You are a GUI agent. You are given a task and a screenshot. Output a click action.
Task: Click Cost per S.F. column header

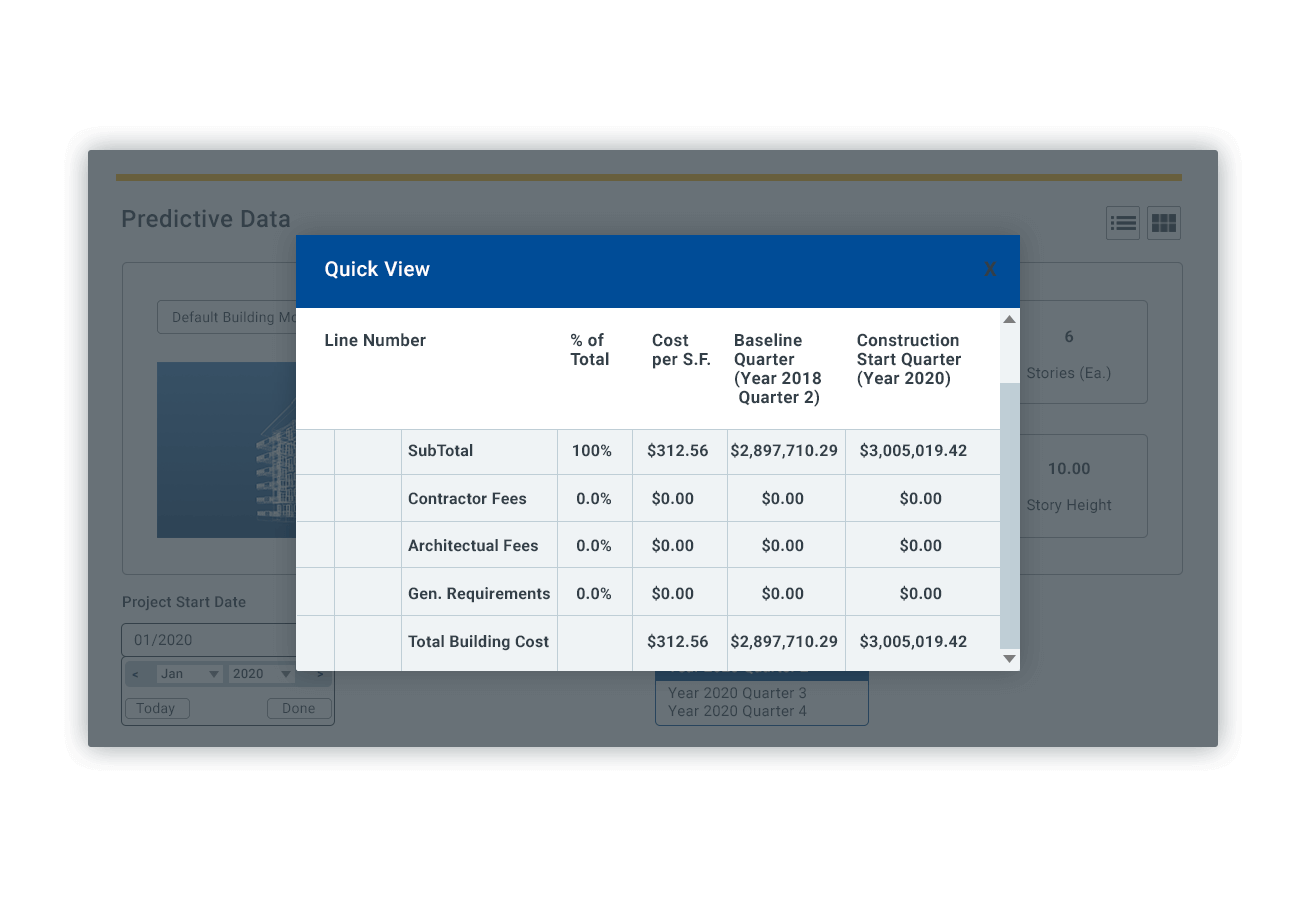tap(681, 350)
